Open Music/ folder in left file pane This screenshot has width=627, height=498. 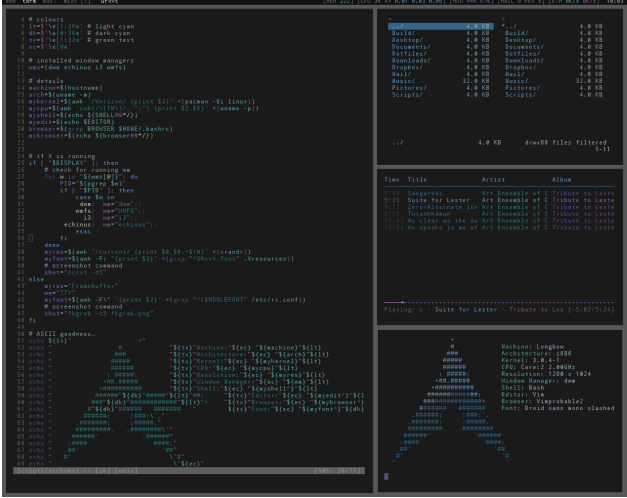[403, 81]
